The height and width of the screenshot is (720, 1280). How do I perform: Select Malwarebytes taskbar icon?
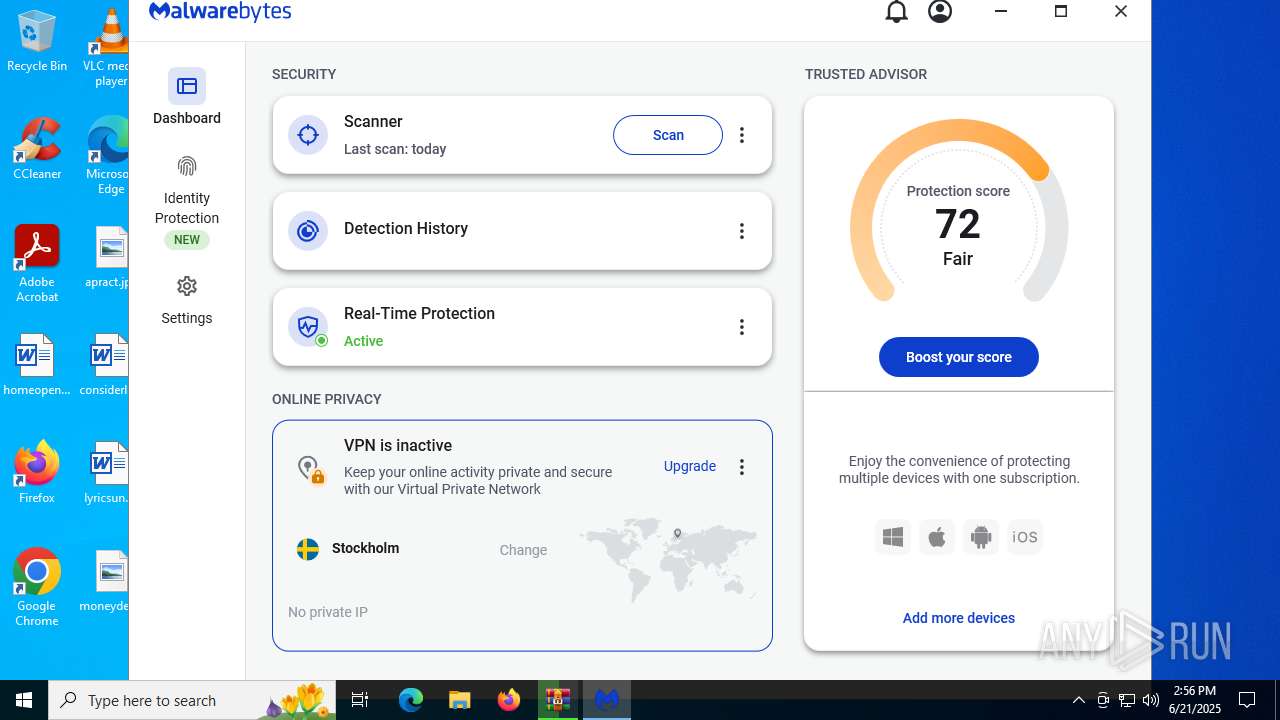pyautogui.click(x=607, y=700)
